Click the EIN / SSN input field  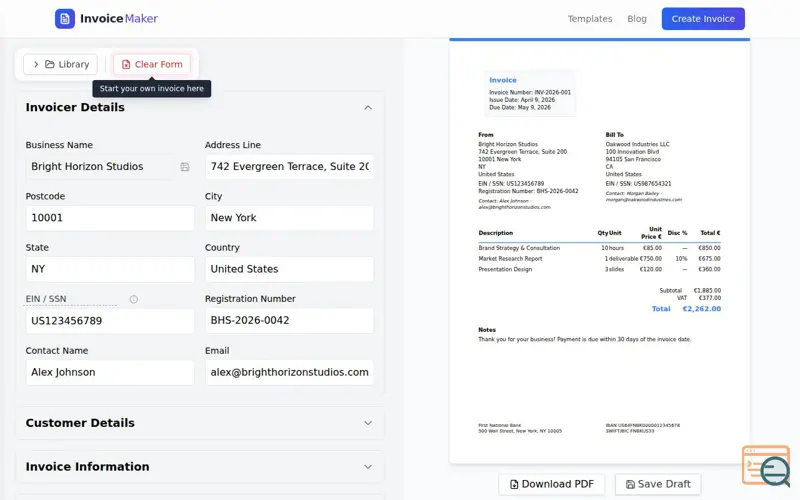pos(110,321)
